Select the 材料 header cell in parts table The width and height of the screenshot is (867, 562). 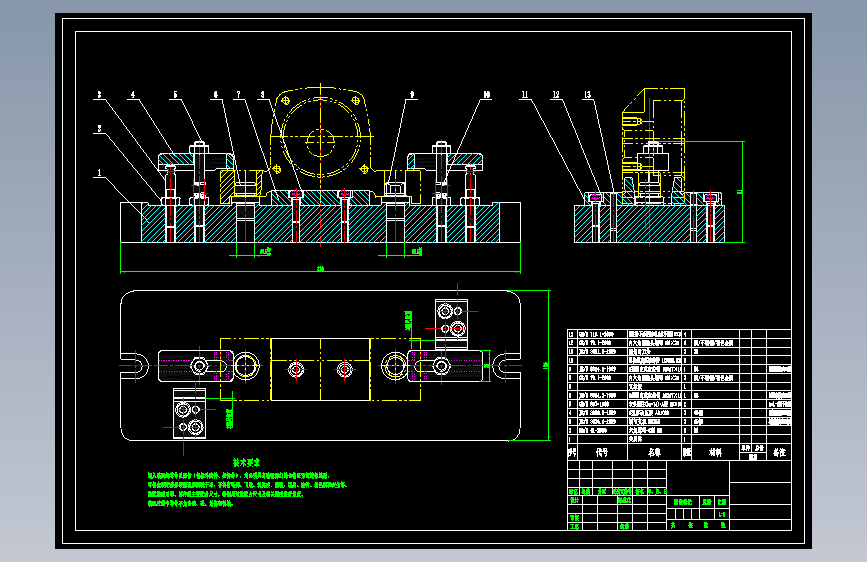pyautogui.click(x=715, y=452)
